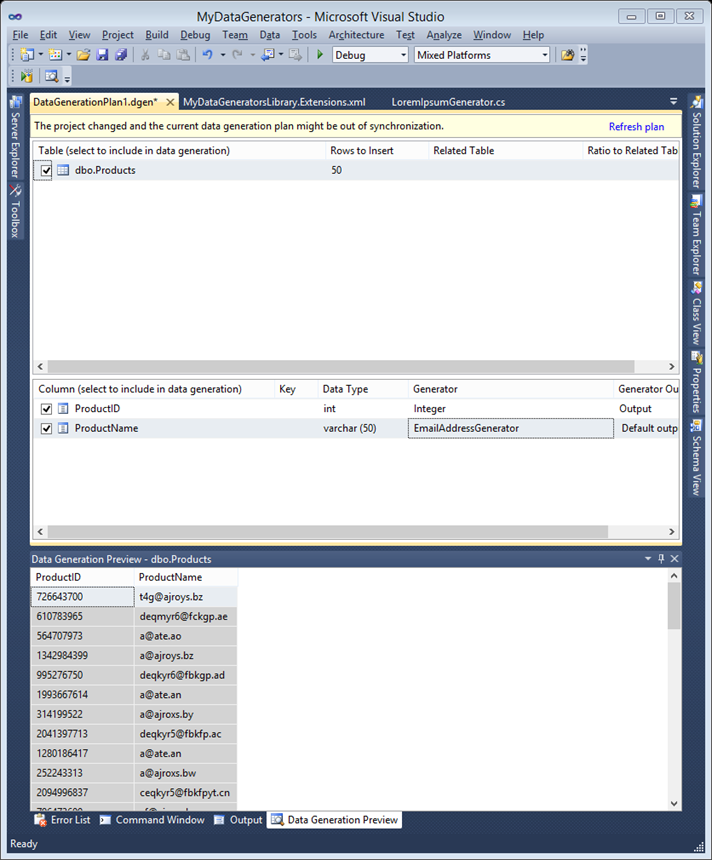712x860 pixels.
Task: Open the Class View side tab
Action: click(697, 313)
